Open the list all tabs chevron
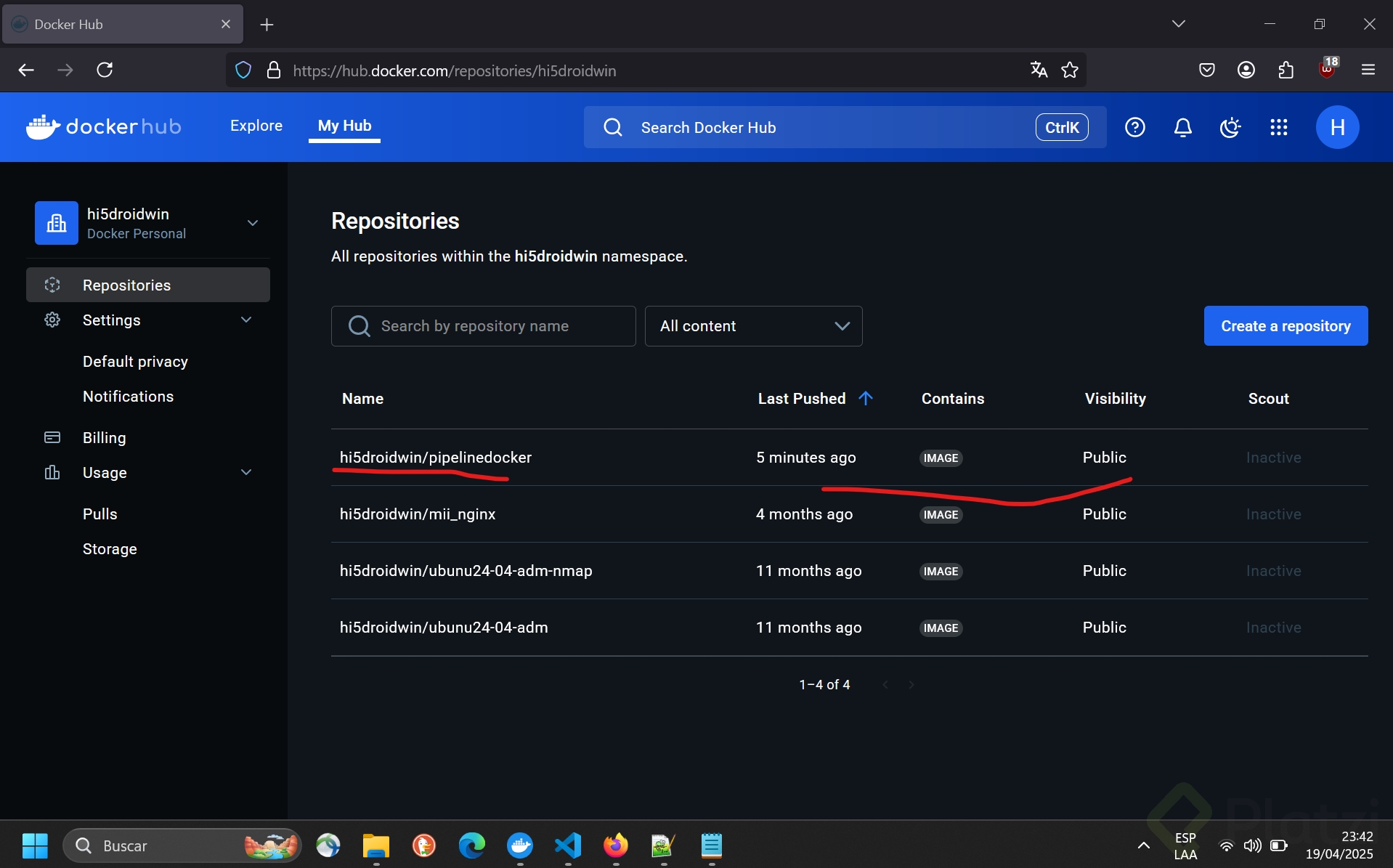This screenshot has height=868, width=1393. click(x=1179, y=24)
